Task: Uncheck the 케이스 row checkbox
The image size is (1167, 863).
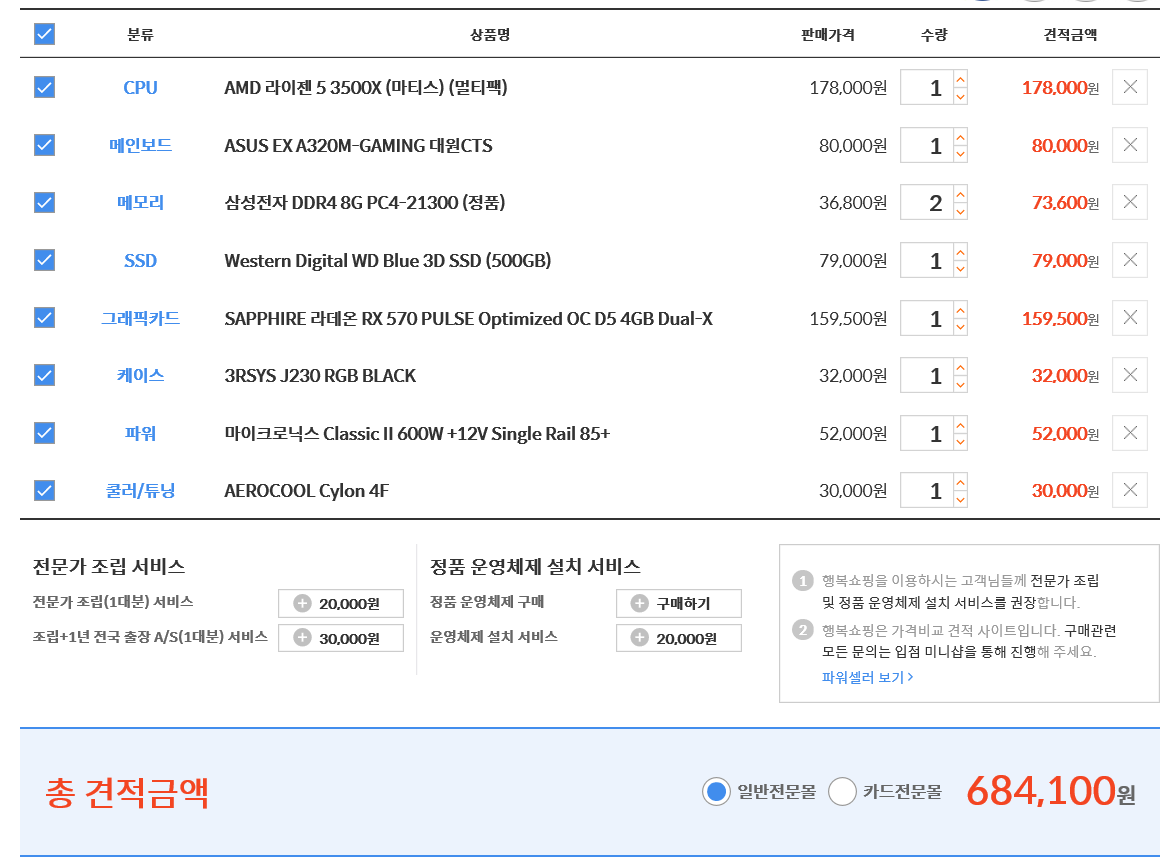Action: (45, 375)
